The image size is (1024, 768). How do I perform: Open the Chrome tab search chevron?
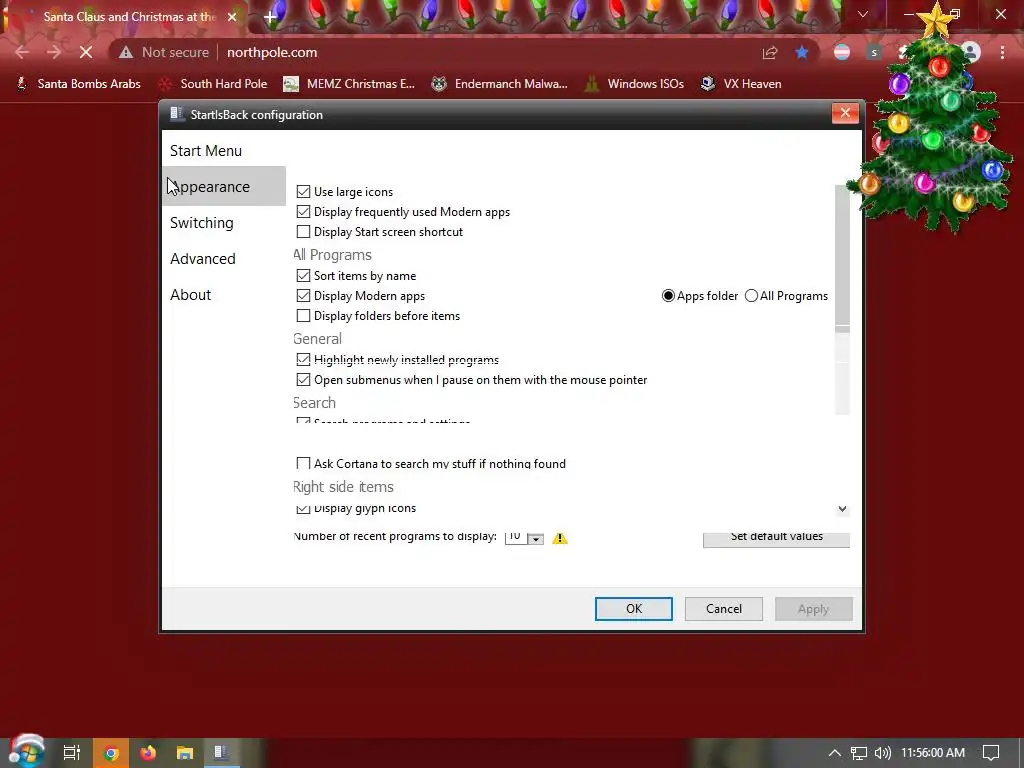pos(863,14)
